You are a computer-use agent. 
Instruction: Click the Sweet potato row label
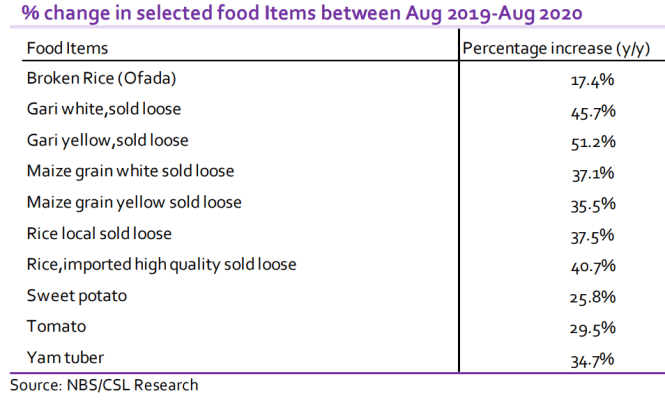click(77, 296)
